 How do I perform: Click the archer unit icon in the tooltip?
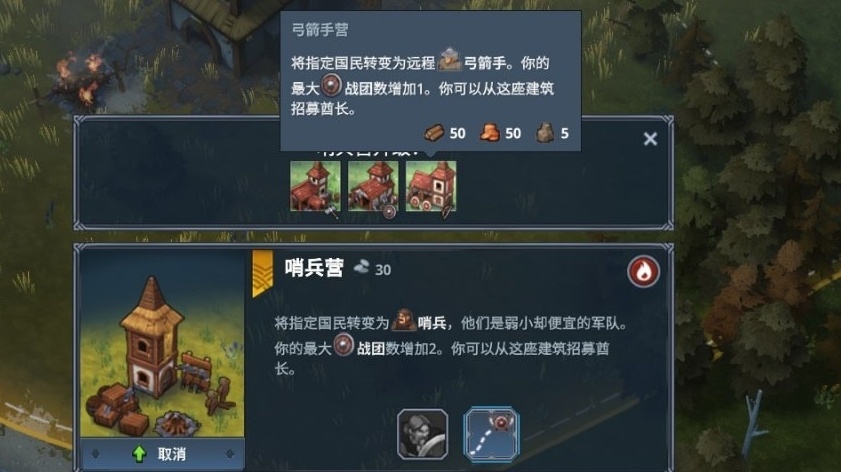449,60
